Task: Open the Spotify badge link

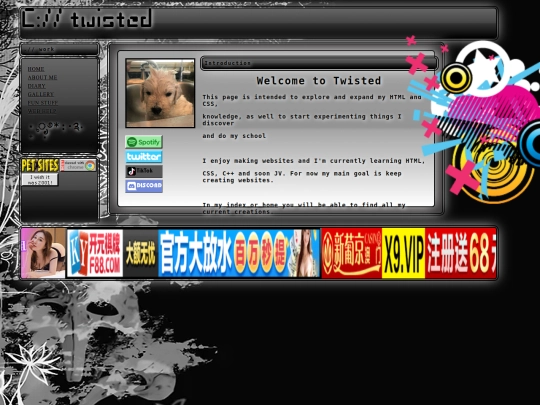Action: pyautogui.click(x=144, y=142)
